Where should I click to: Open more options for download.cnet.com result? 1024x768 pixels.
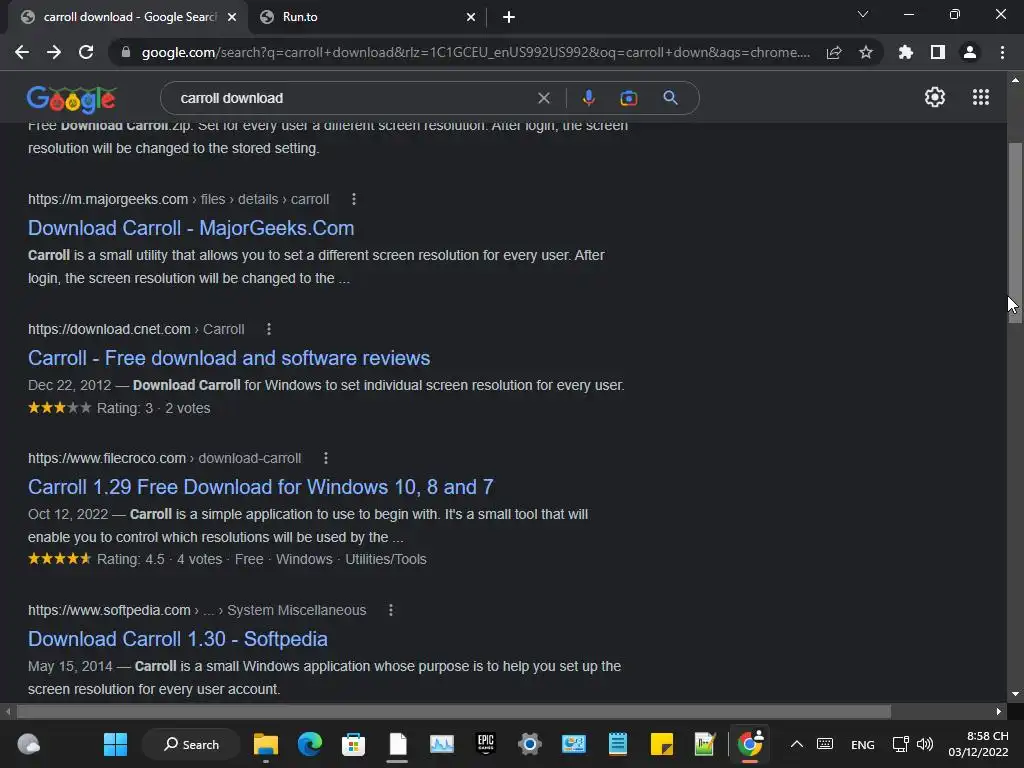[x=269, y=329]
